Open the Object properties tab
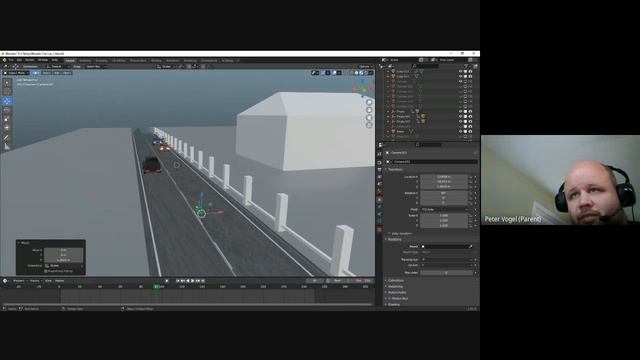The height and width of the screenshot is (360, 640). click(x=379, y=200)
